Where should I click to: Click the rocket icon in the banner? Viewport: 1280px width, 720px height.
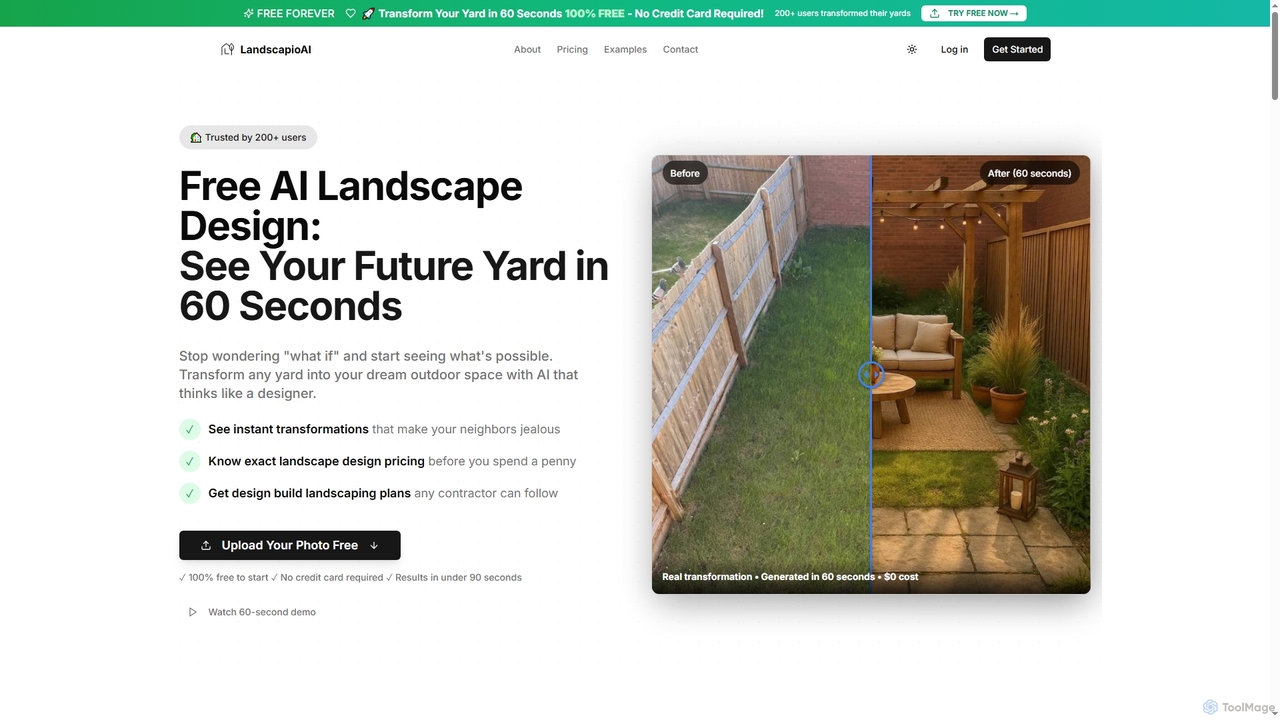368,13
